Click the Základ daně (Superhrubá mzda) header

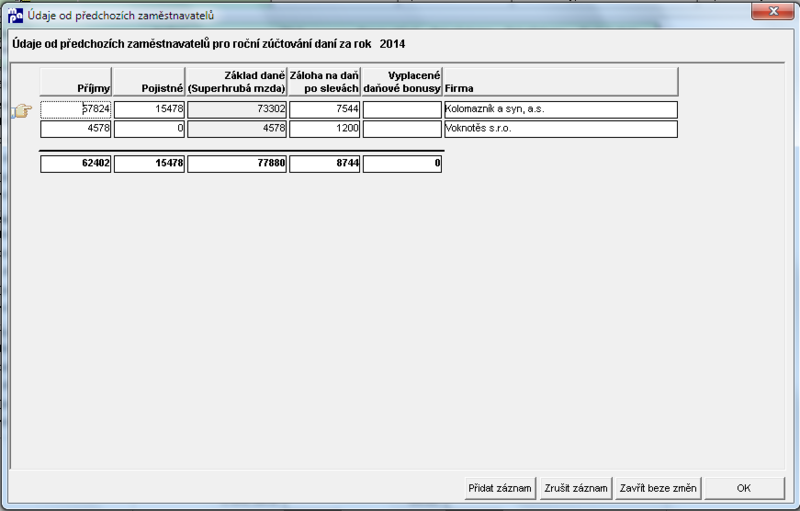click(x=237, y=82)
